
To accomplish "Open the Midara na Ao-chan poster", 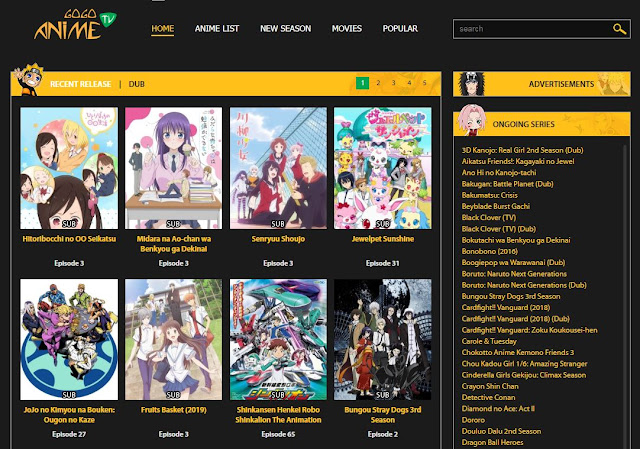I will (x=173, y=168).
